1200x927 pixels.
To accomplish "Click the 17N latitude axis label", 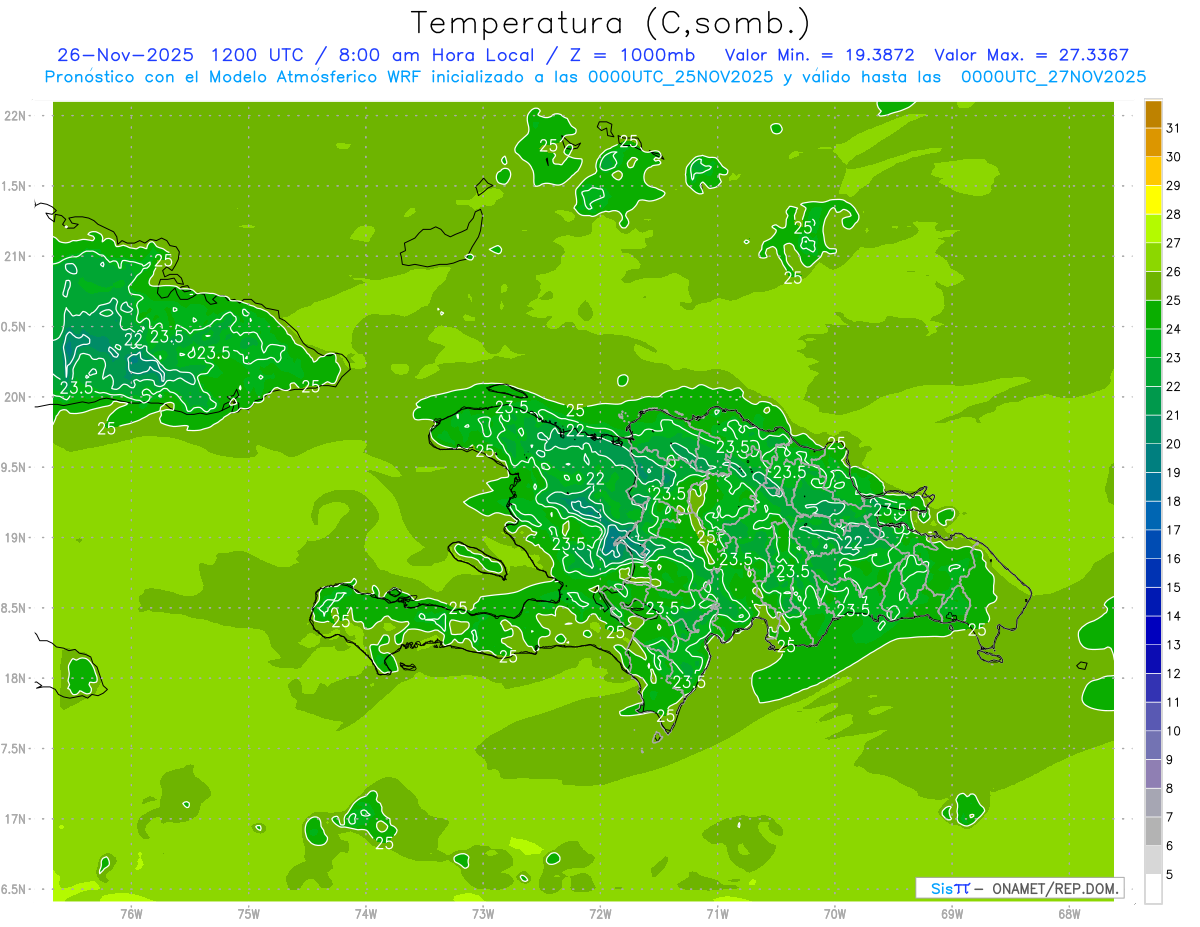I will pos(16,819).
